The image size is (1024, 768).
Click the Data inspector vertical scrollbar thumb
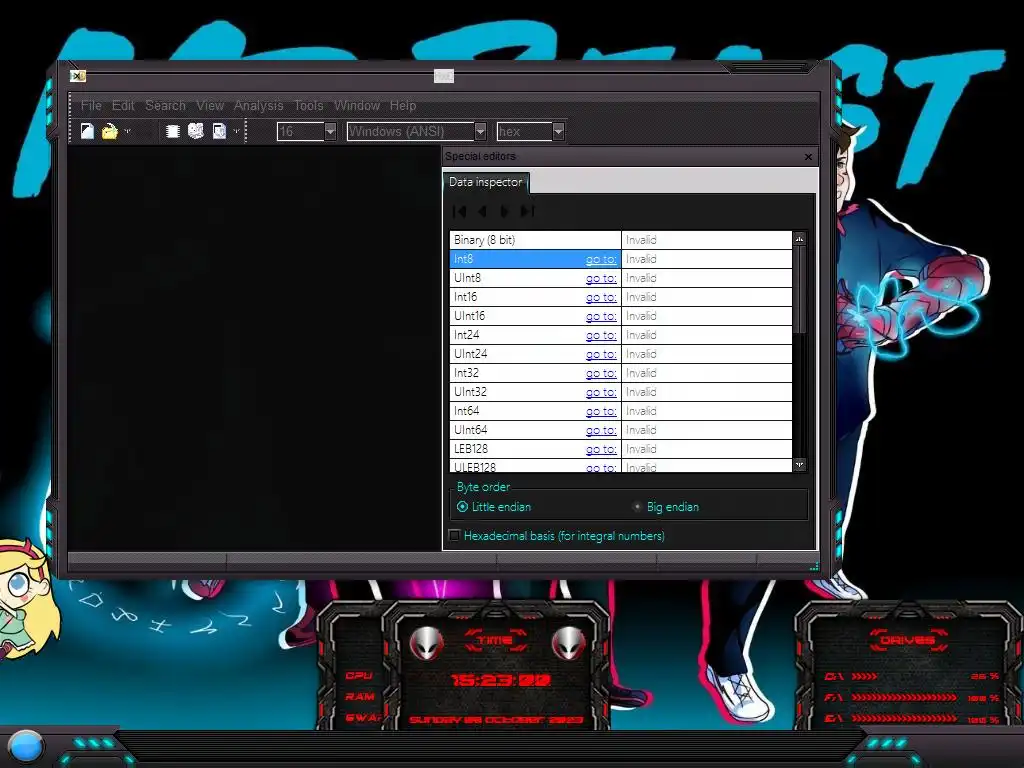point(799,289)
